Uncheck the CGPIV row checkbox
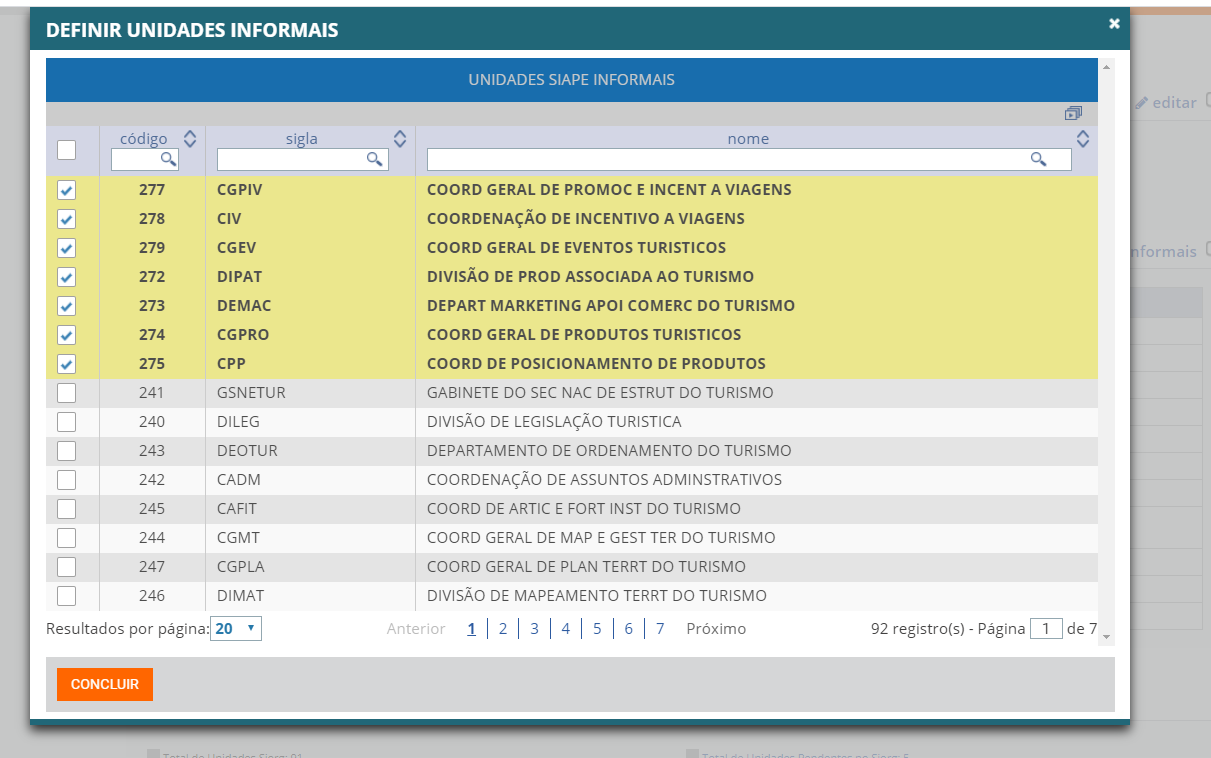 click(x=66, y=189)
